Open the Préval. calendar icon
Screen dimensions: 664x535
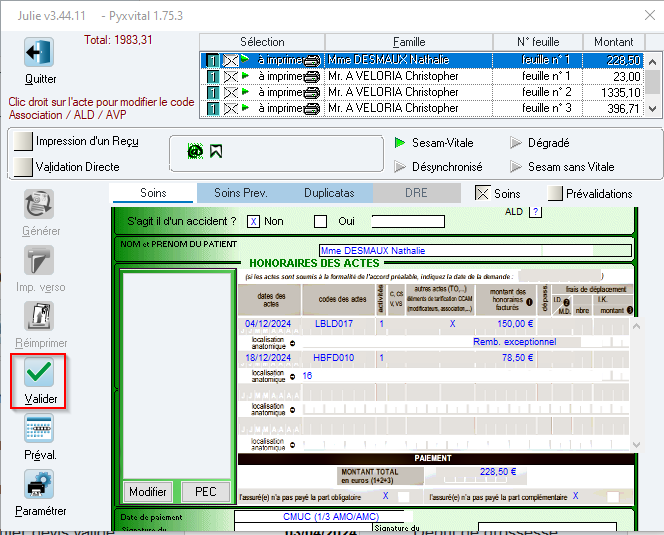pyautogui.click(x=39, y=428)
